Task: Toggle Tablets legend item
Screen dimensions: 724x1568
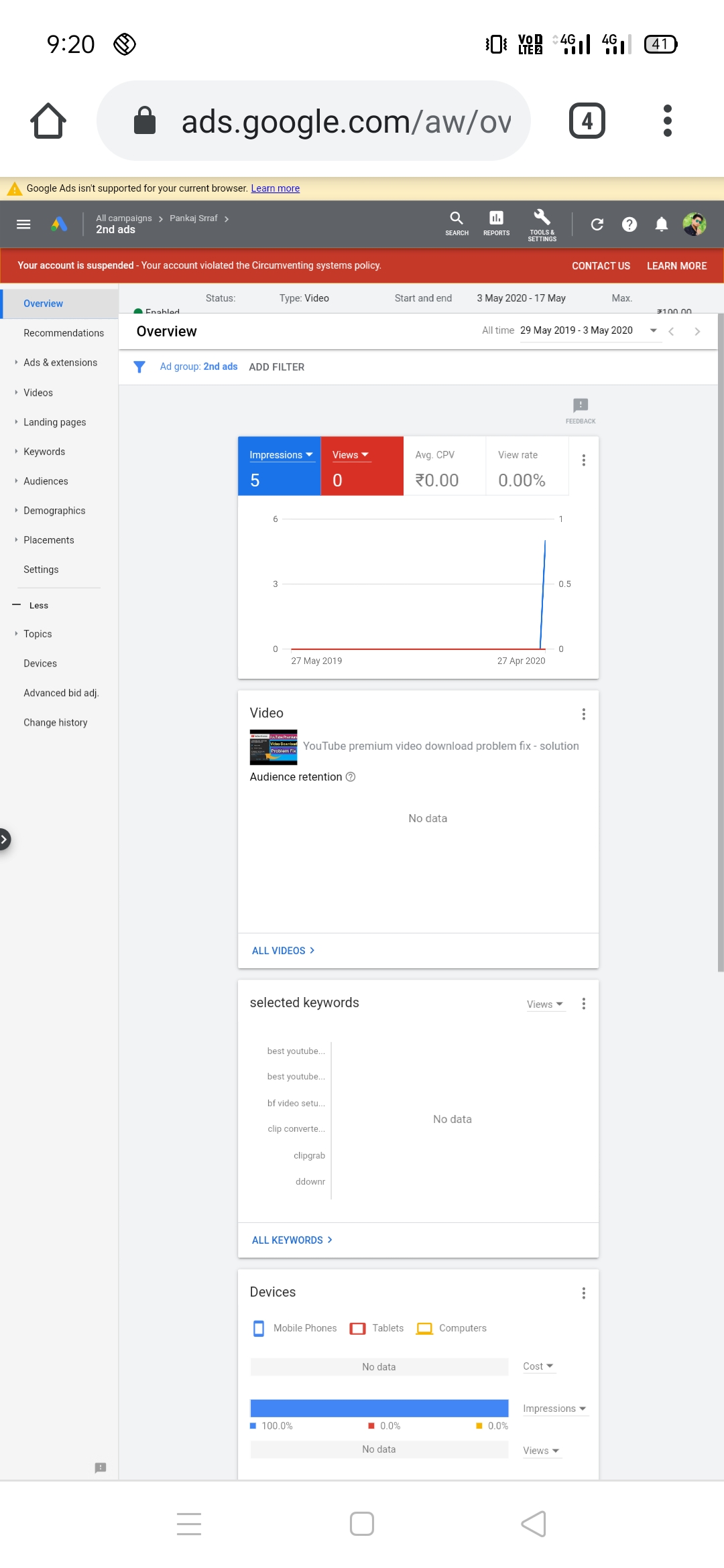Action: click(377, 1328)
